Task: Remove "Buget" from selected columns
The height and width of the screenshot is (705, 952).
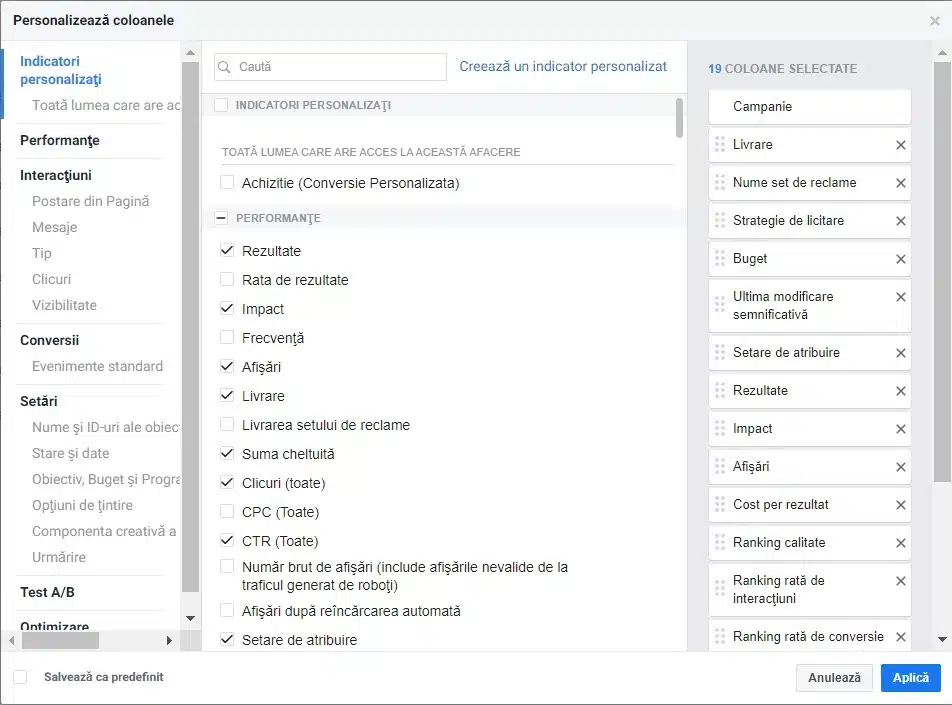Action: pyautogui.click(x=899, y=258)
